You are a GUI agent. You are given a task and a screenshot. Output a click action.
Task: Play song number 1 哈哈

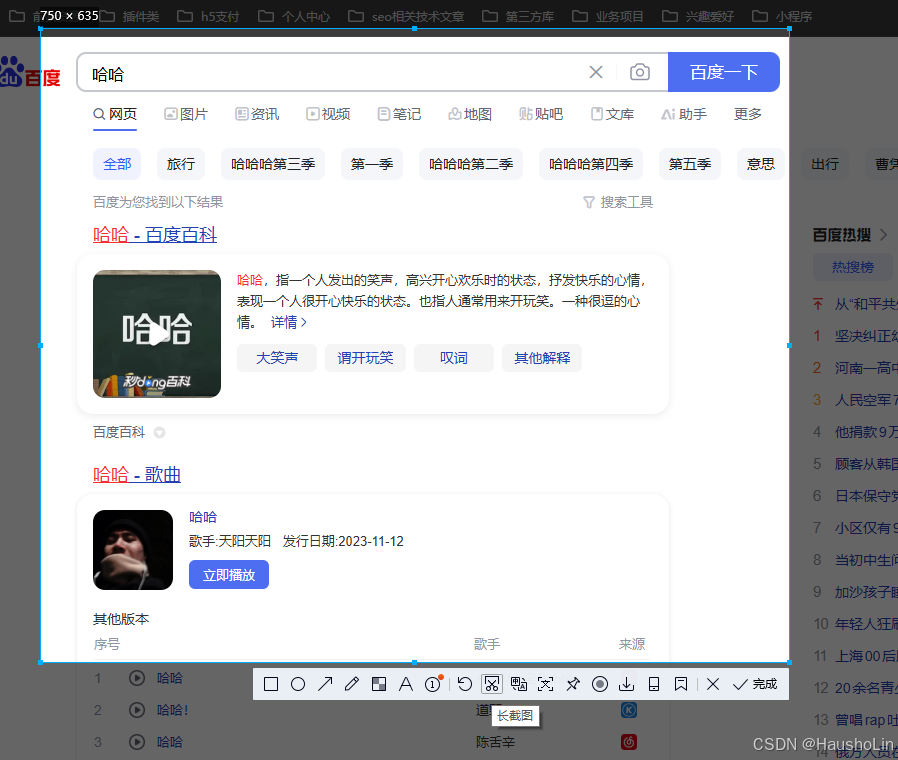pos(137,678)
